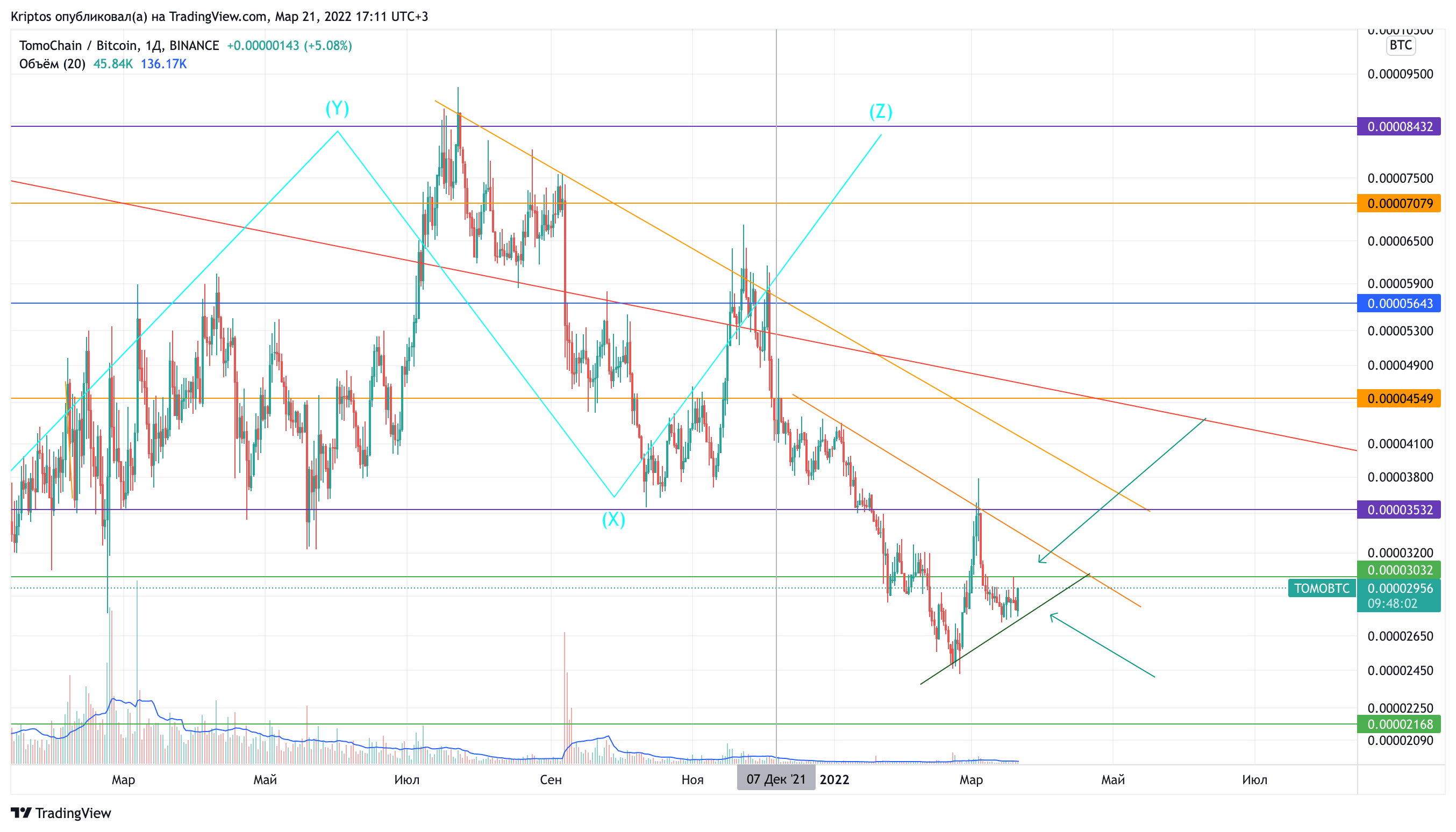Click the orange 0.00004549 price label

tap(1399, 398)
